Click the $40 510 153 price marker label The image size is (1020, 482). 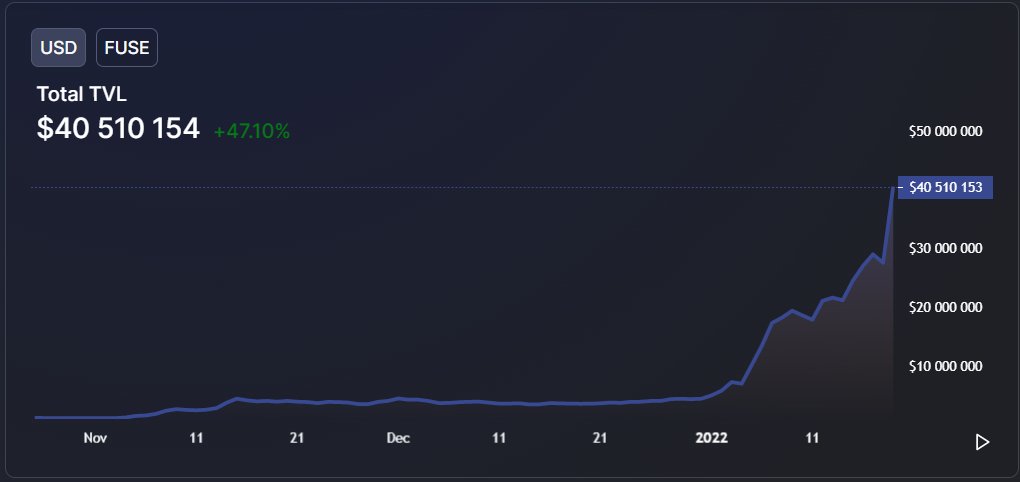pyautogui.click(x=945, y=187)
